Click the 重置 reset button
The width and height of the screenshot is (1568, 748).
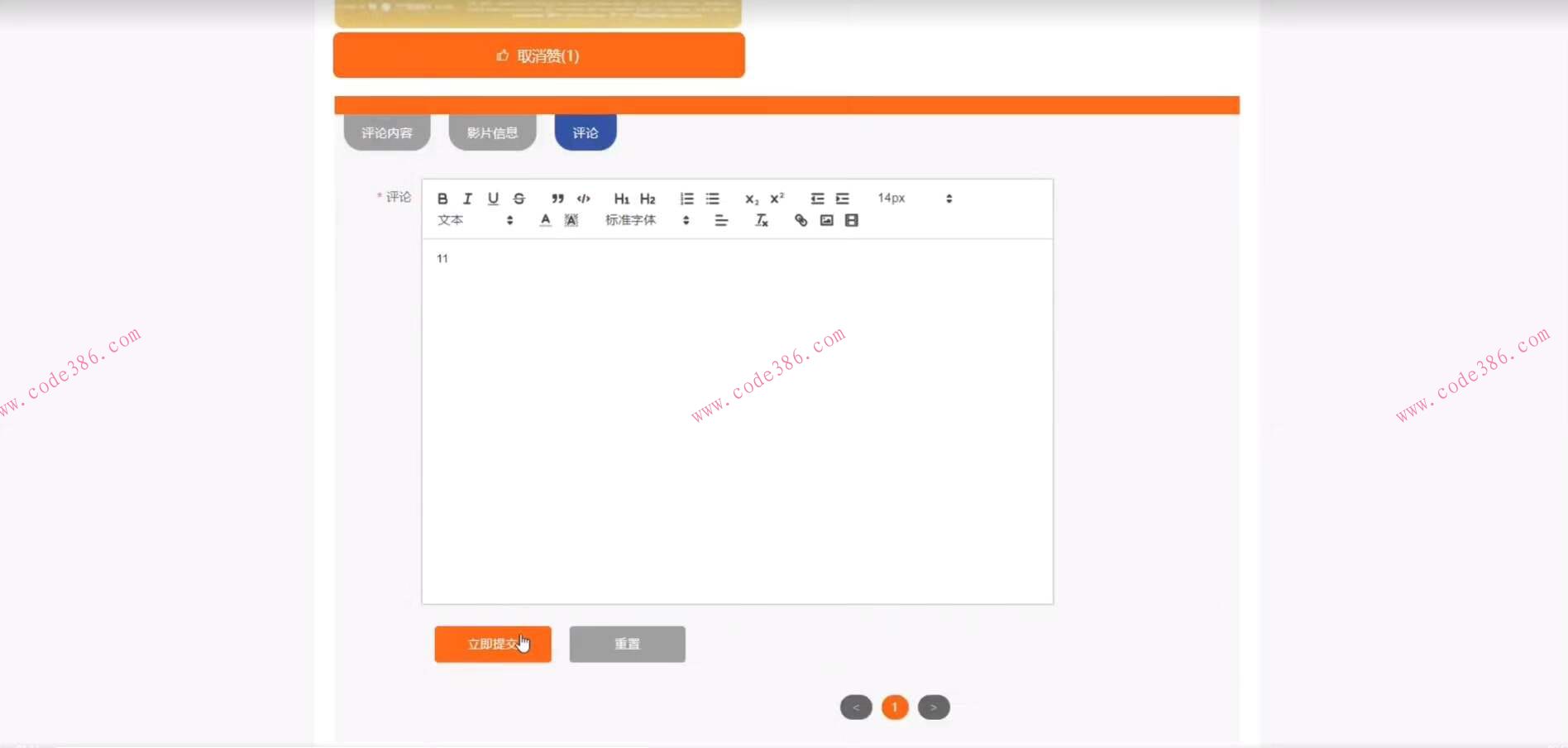click(x=626, y=644)
